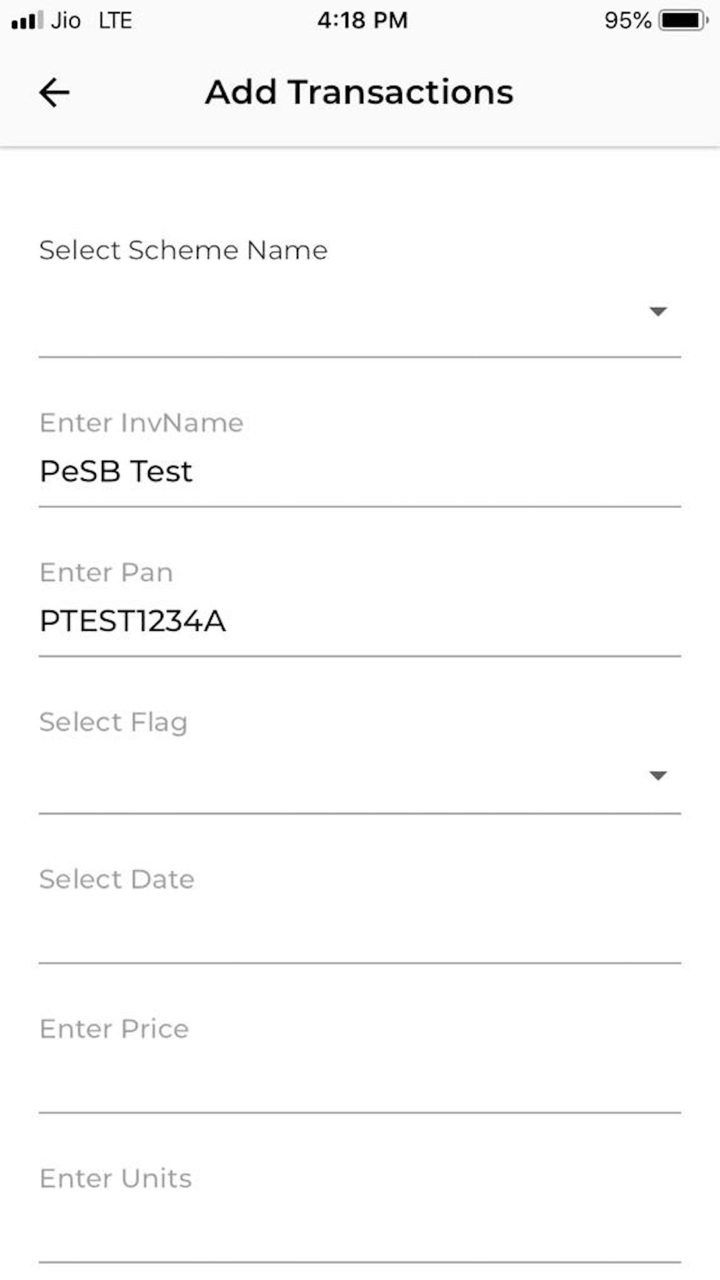Expand the Select Flag dropdown arrow

[657, 776]
